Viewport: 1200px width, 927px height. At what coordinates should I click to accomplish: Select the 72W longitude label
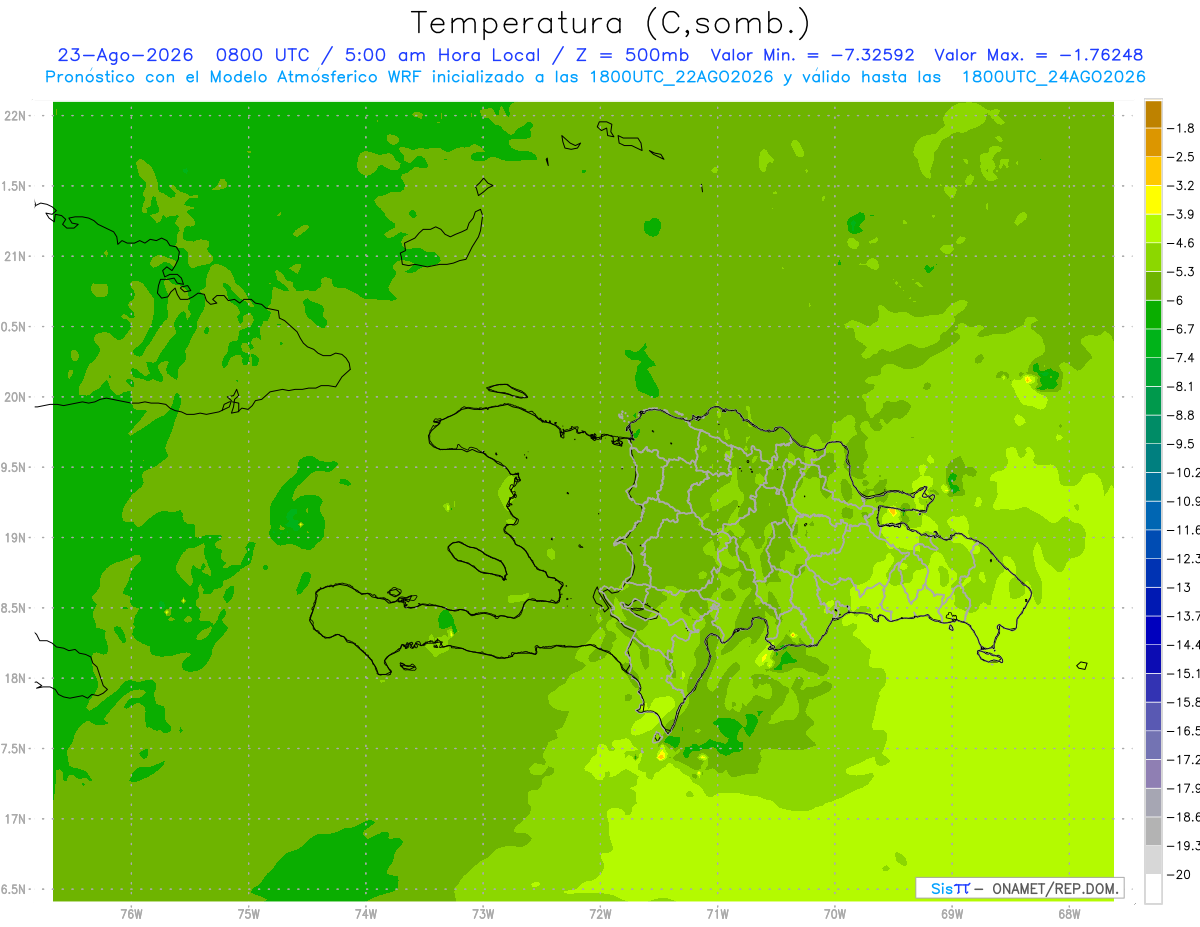click(600, 914)
